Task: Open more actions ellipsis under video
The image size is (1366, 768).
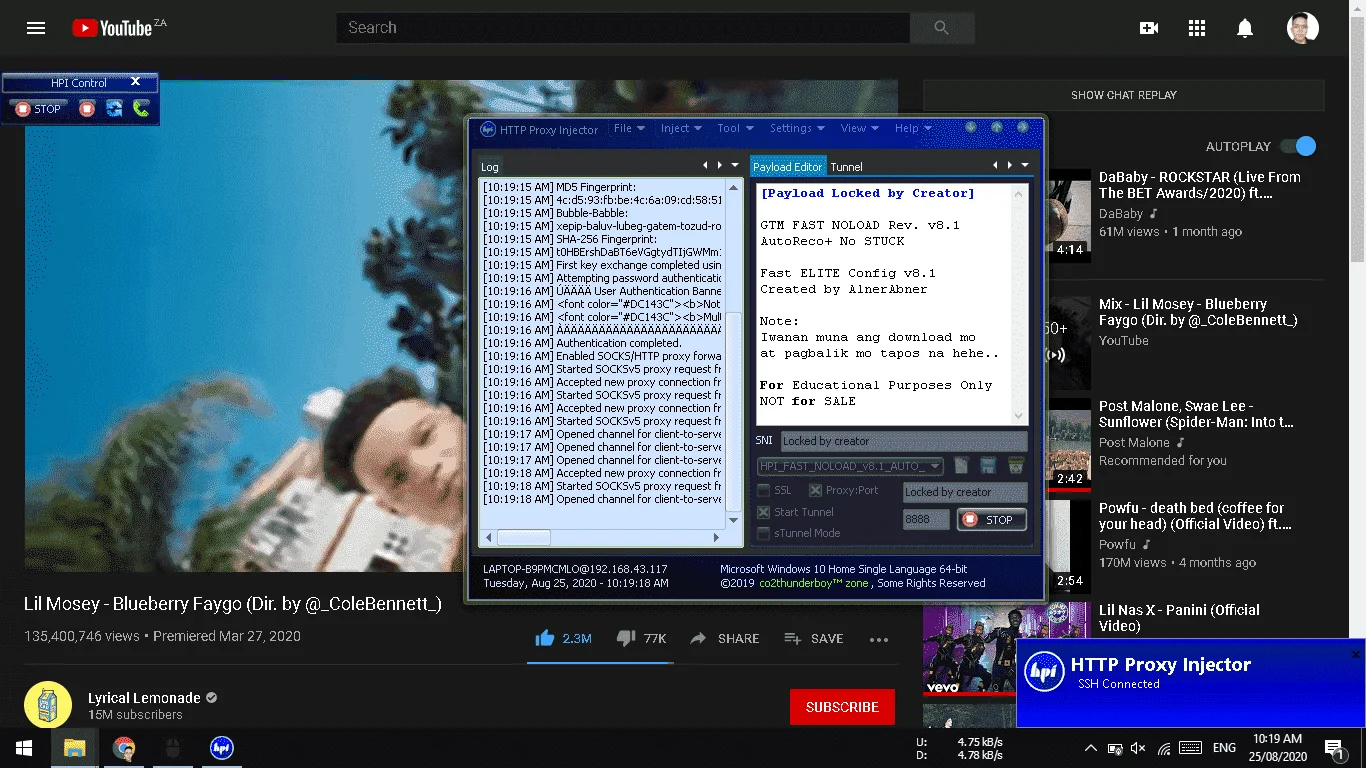Action: pyautogui.click(x=879, y=639)
